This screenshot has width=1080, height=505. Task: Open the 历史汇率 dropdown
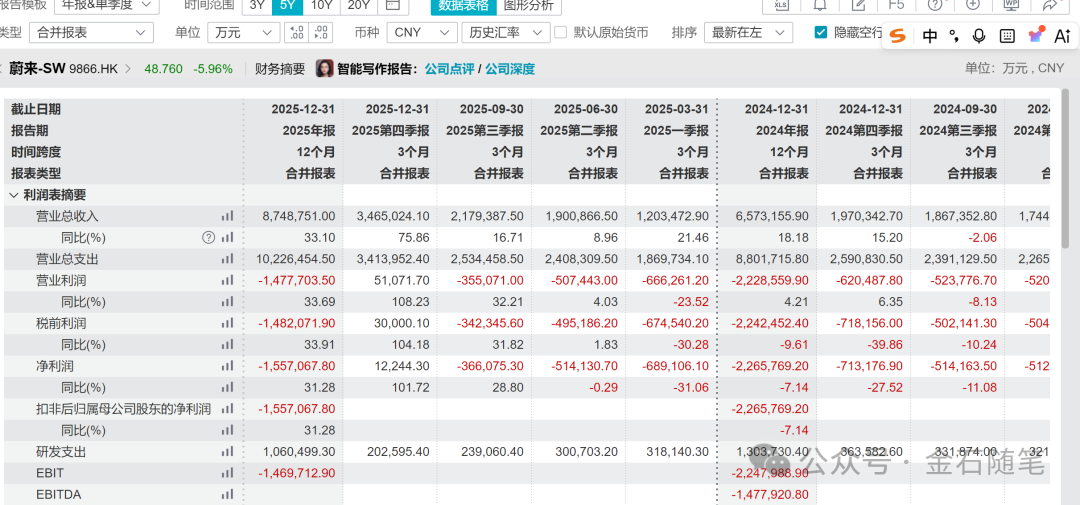click(x=506, y=32)
